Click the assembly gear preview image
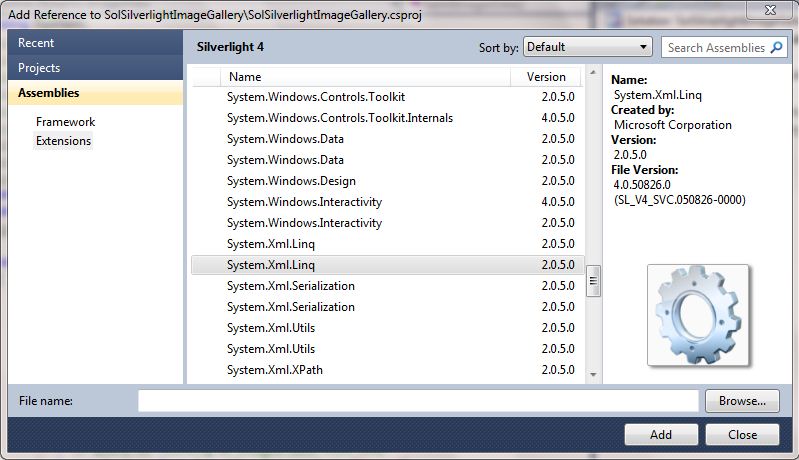The height and width of the screenshot is (460, 799). click(x=698, y=315)
